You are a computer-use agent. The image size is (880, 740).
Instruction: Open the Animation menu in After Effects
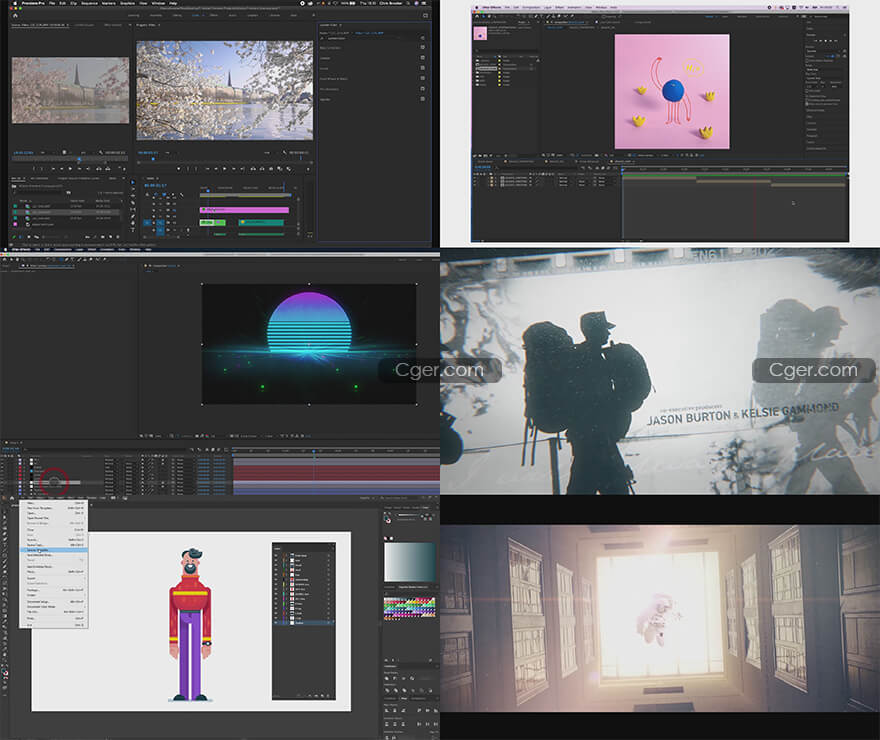(x=572, y=8)
